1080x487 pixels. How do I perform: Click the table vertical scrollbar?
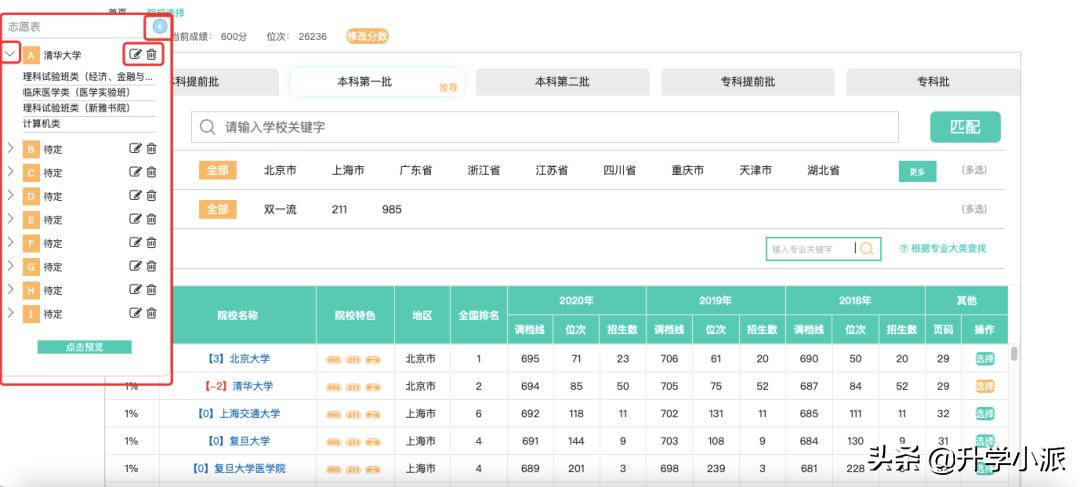pos(1014,354)
